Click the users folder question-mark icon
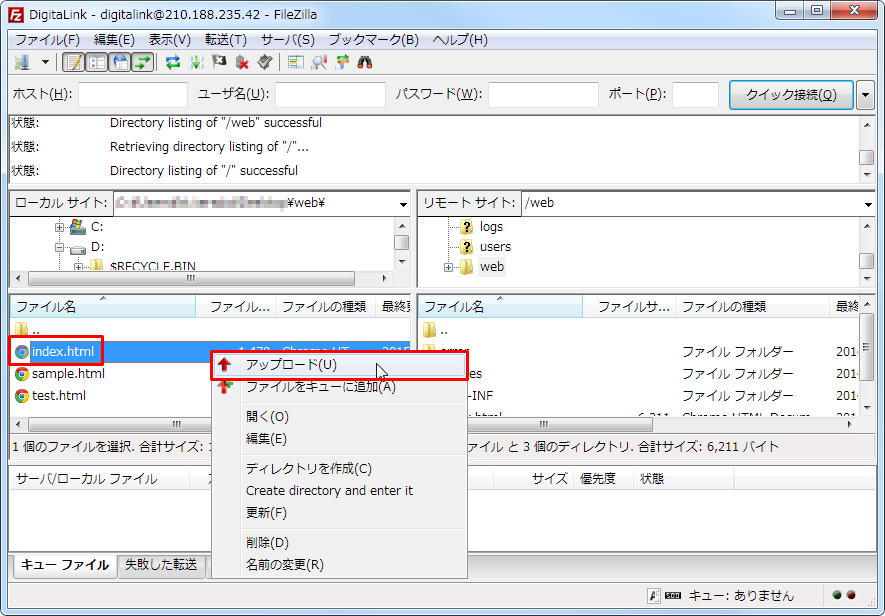This screenshot has height=616, width=885. [467, 247]
